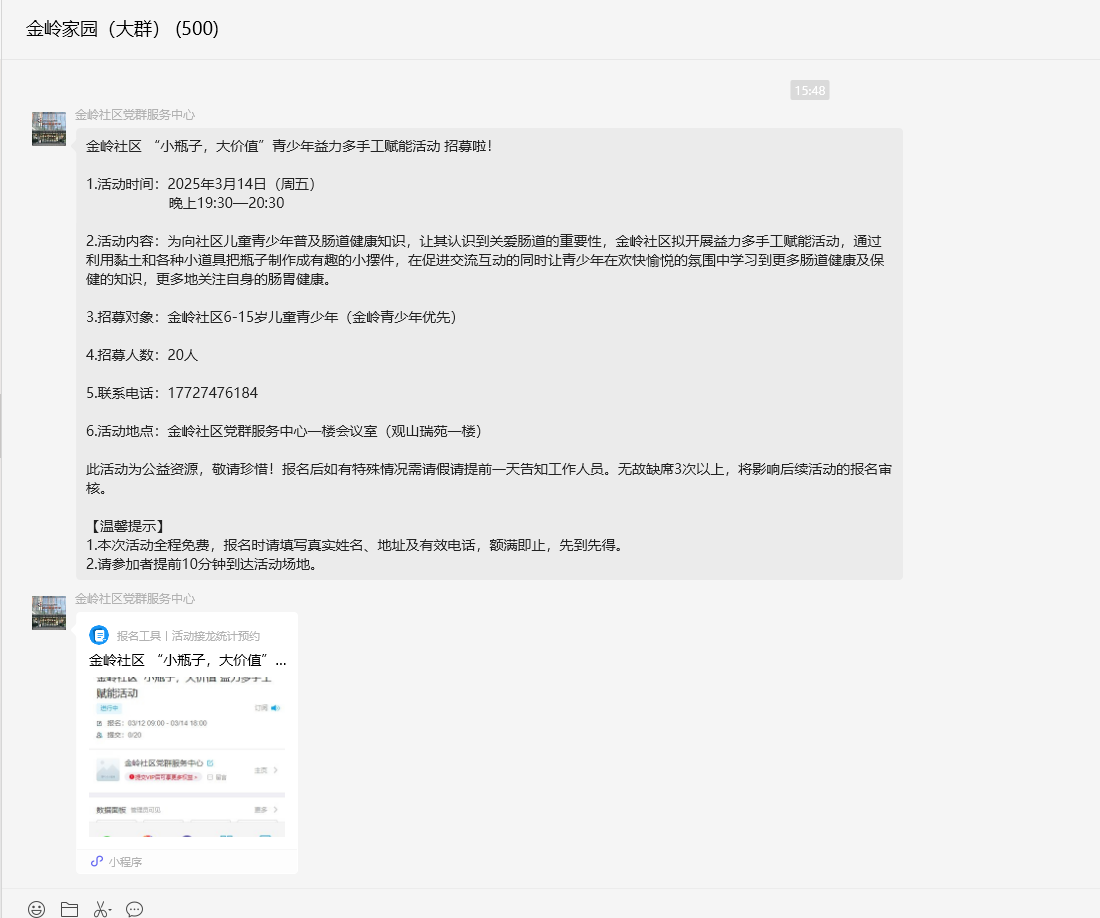
Task: Open the card title 金岭社区 “小瓶子，大价值”
Action: pos(187,660)
